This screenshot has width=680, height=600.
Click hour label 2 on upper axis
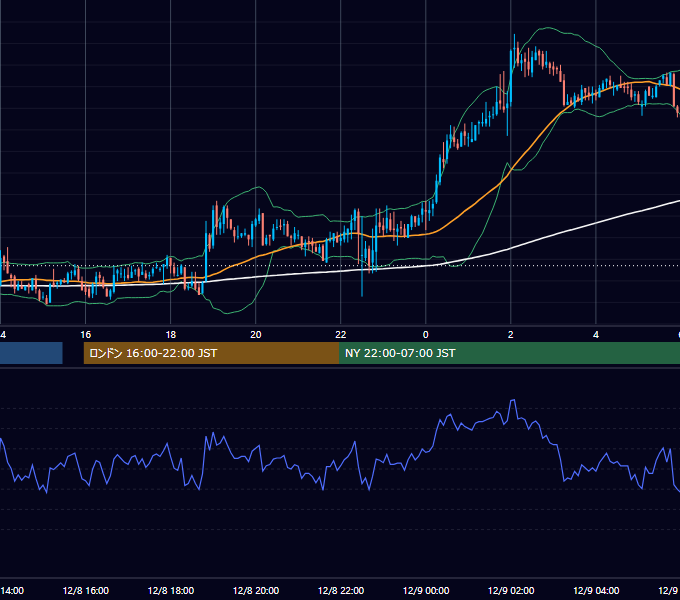tap(510, 335)
